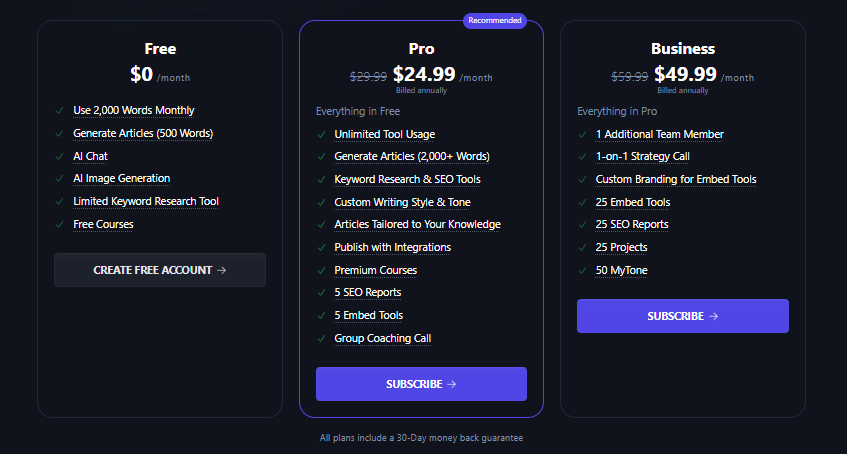
Task: Click checkmark next to 50 MyTone
Action: coord(582,270)
